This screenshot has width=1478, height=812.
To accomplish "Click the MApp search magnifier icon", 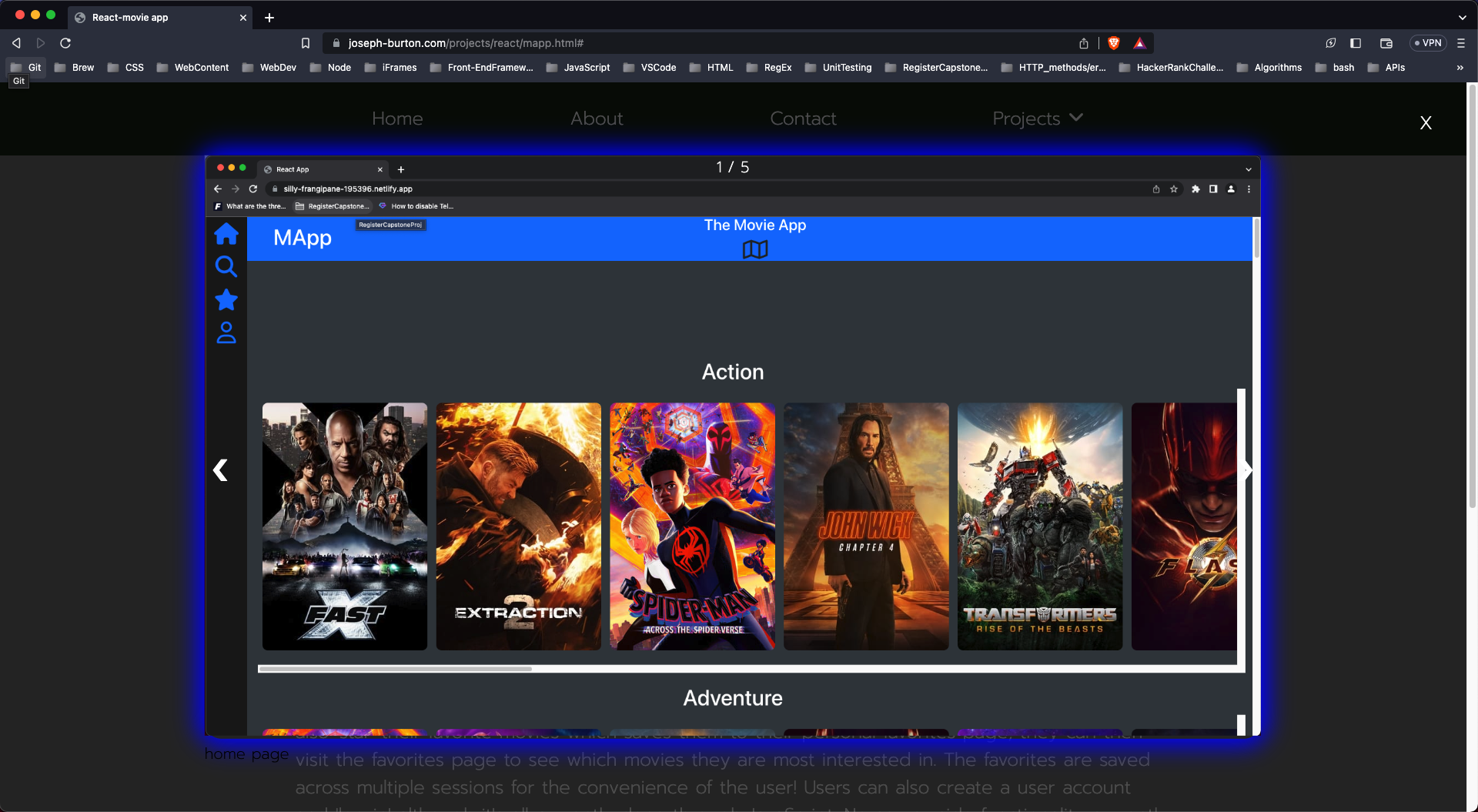I will coord(226,266).
